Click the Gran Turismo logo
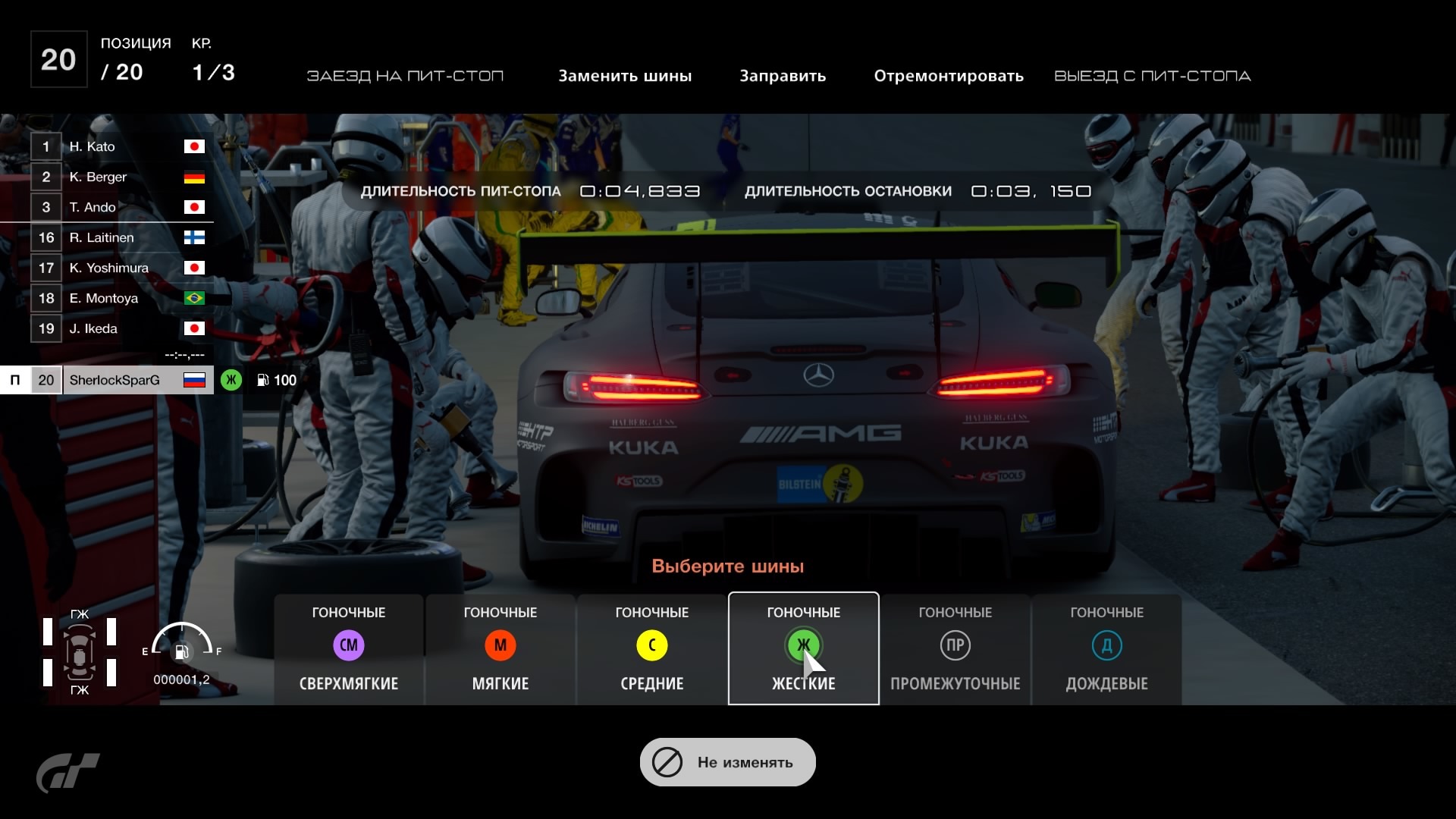 tap(68, 772)
